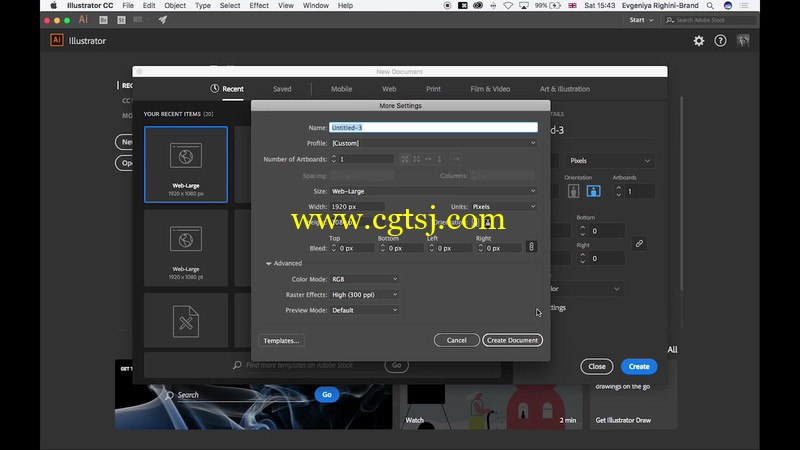Open macOS Spotlight search icon
800x450 pixels.
coord(710,6)
